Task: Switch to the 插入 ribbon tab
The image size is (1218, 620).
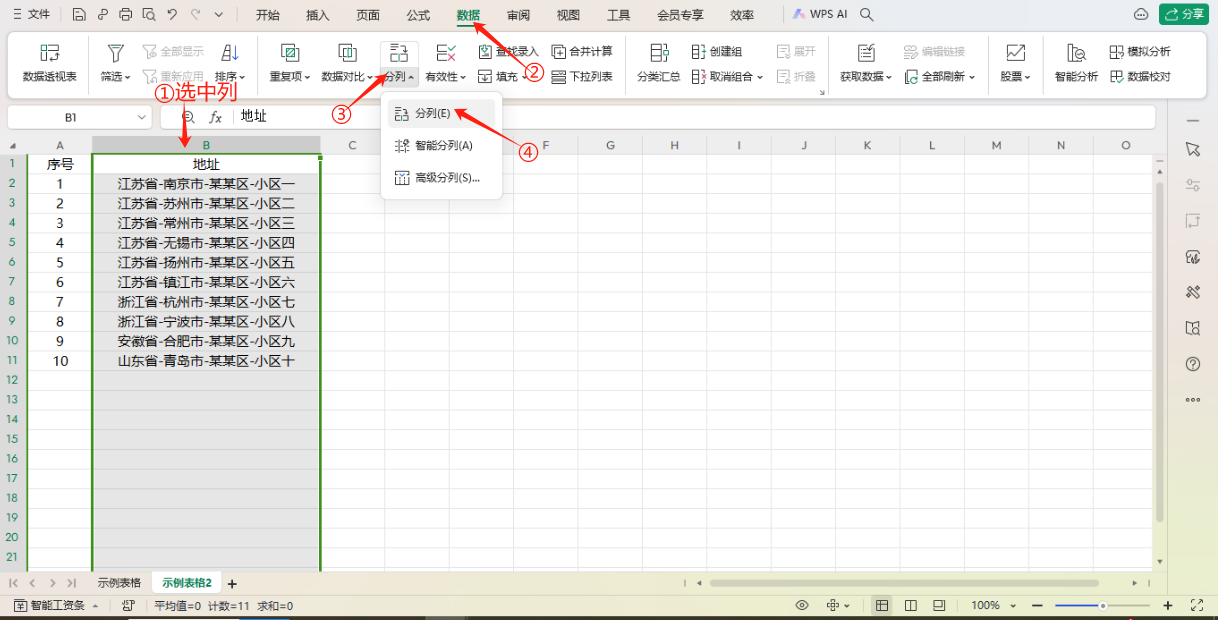Action: (318, 15)
